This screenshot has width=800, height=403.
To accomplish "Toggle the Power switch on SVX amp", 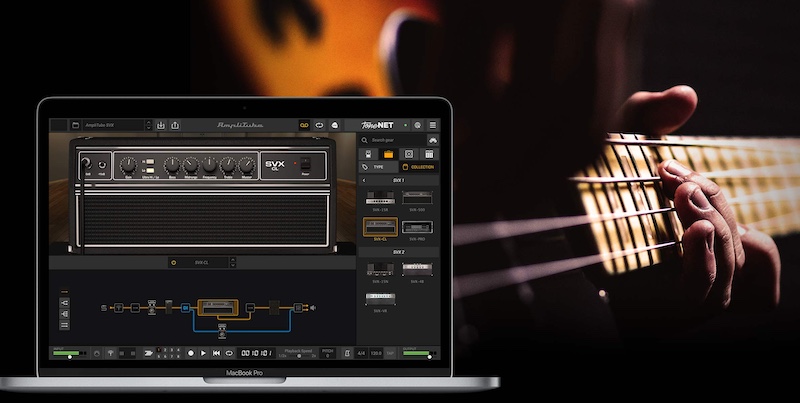I will [x=306, y=164].
